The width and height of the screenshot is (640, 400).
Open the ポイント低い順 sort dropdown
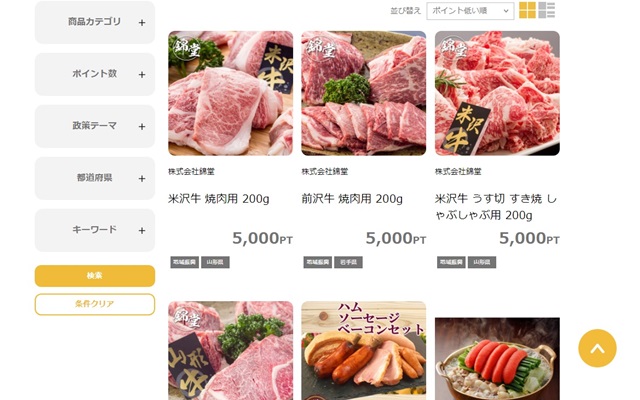[x=470, y=11]
